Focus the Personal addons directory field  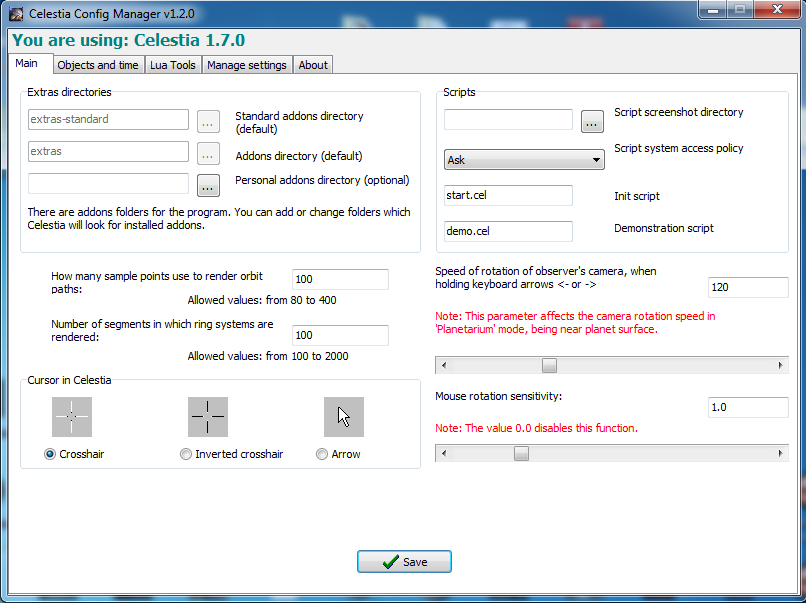(x=108, y=184)
